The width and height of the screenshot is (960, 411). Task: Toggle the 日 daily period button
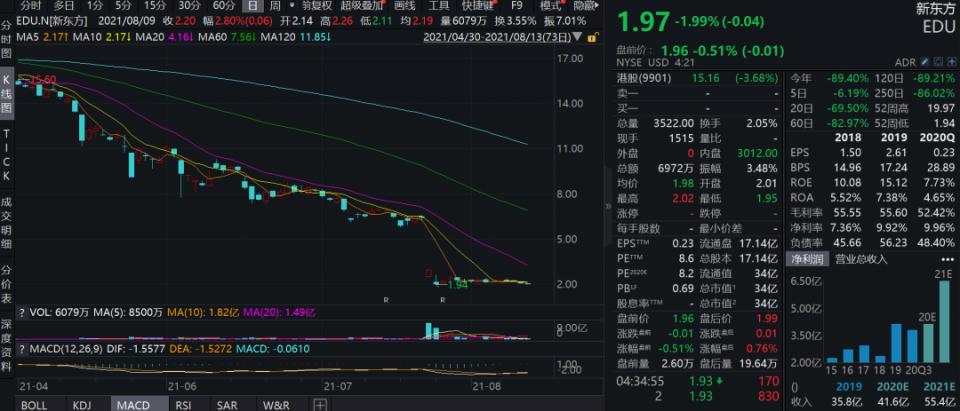(252, 5)
